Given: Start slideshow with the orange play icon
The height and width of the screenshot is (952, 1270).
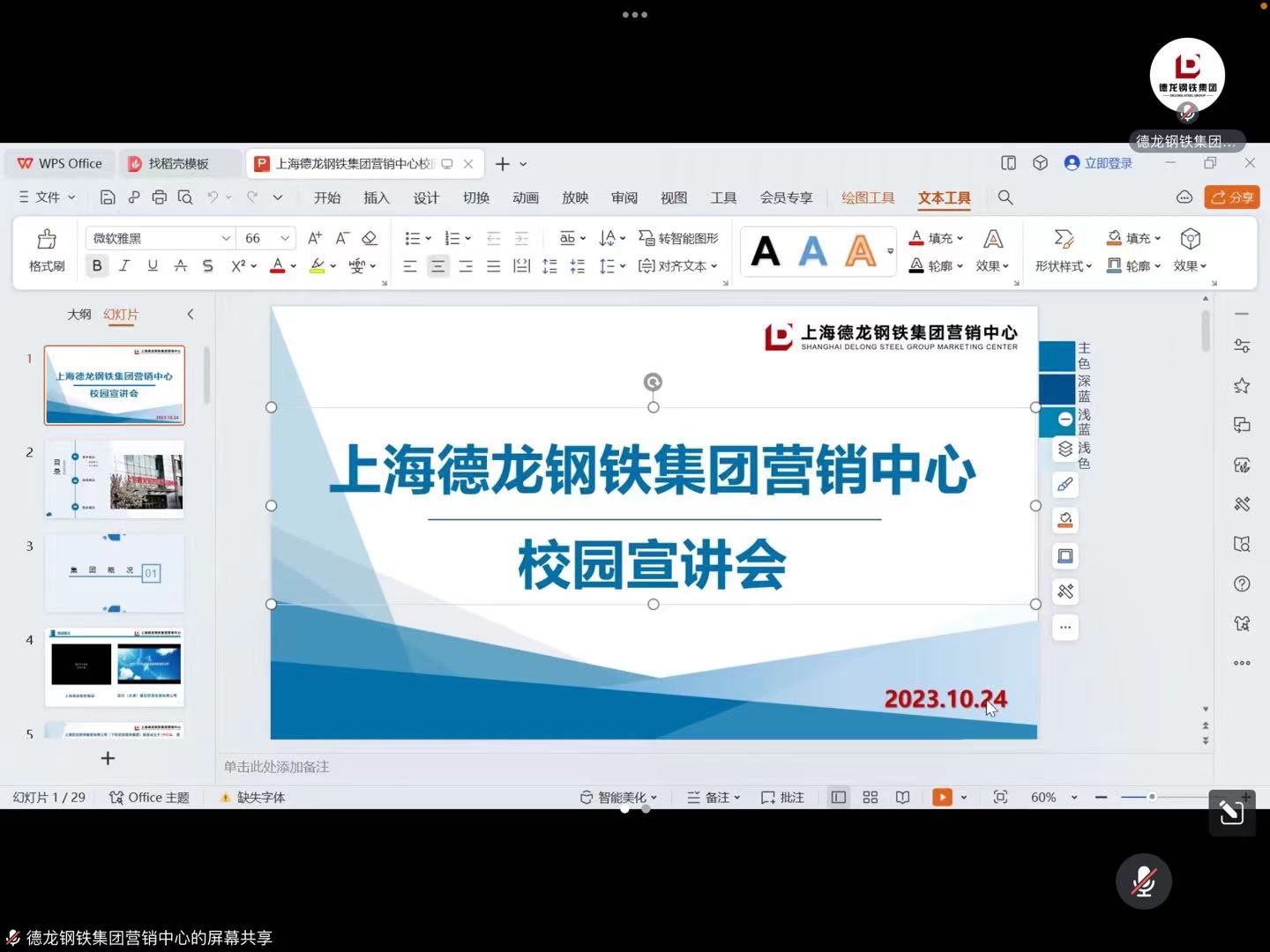Looking at the screenshot, I should click(942, 797).
